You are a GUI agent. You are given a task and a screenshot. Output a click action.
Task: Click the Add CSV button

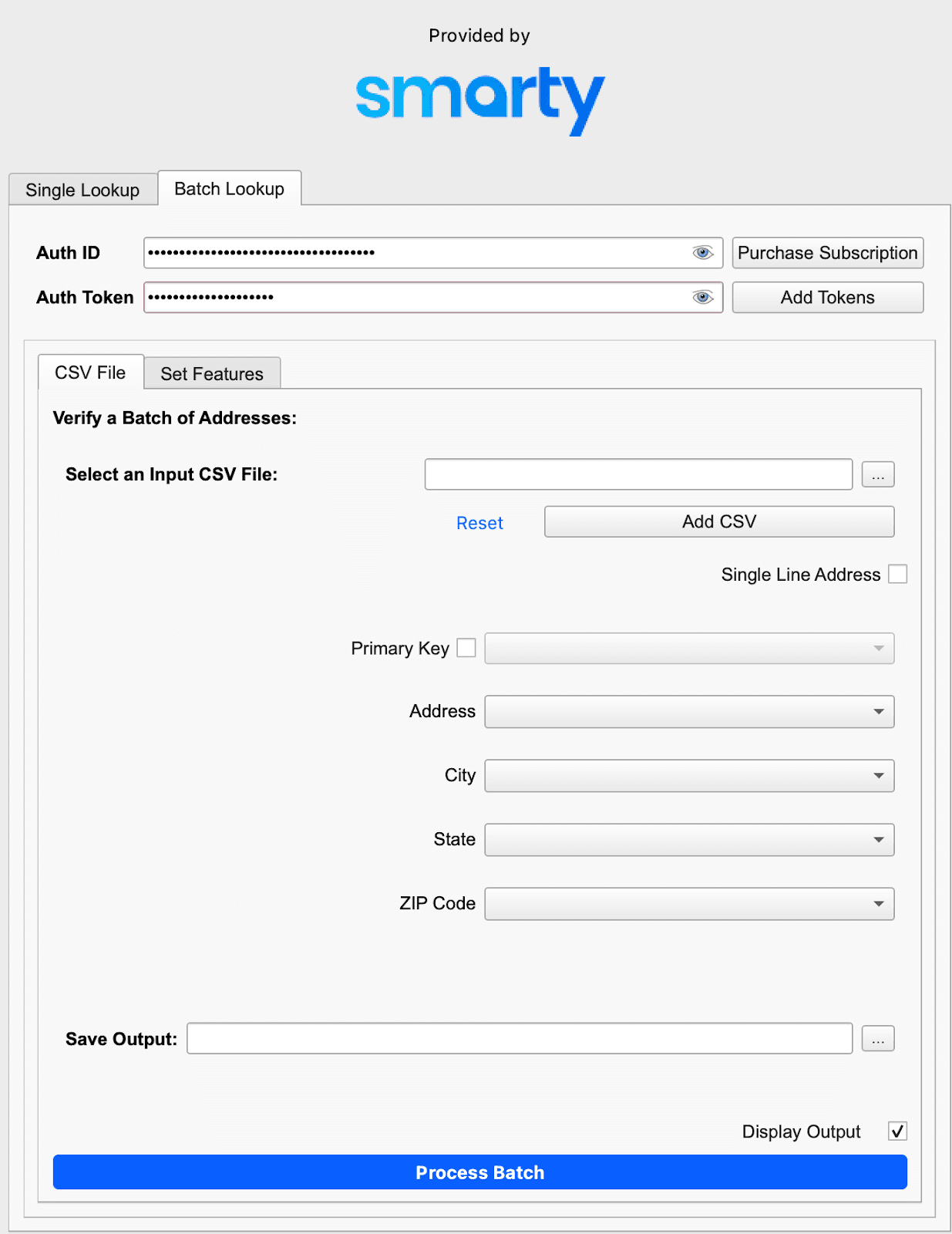click(719, 522)
